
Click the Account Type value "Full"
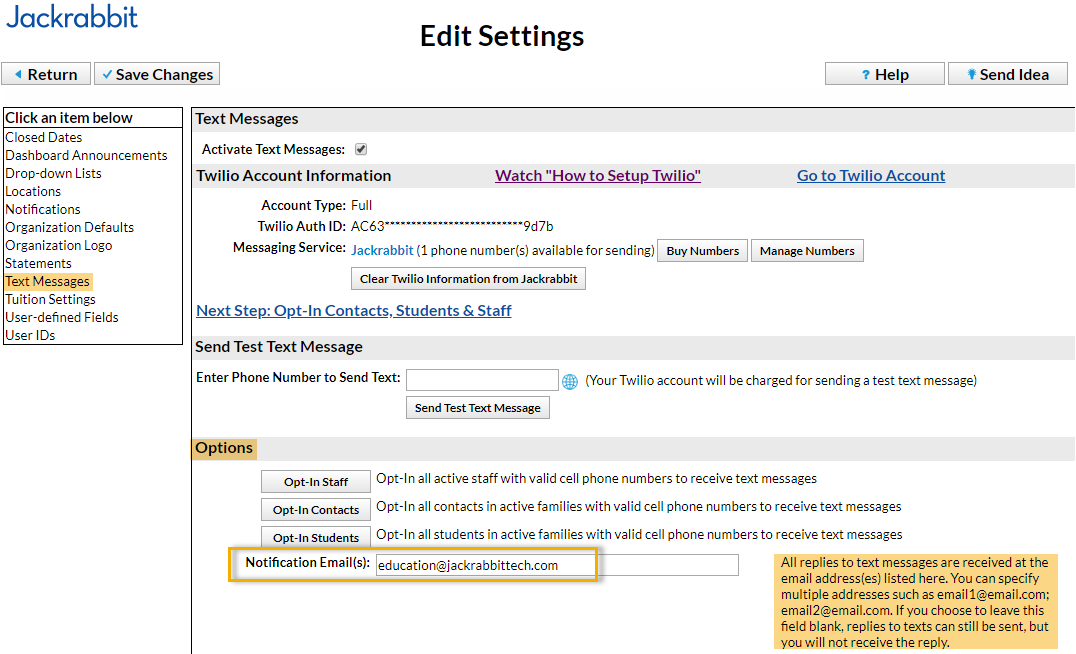coord(361,205)
